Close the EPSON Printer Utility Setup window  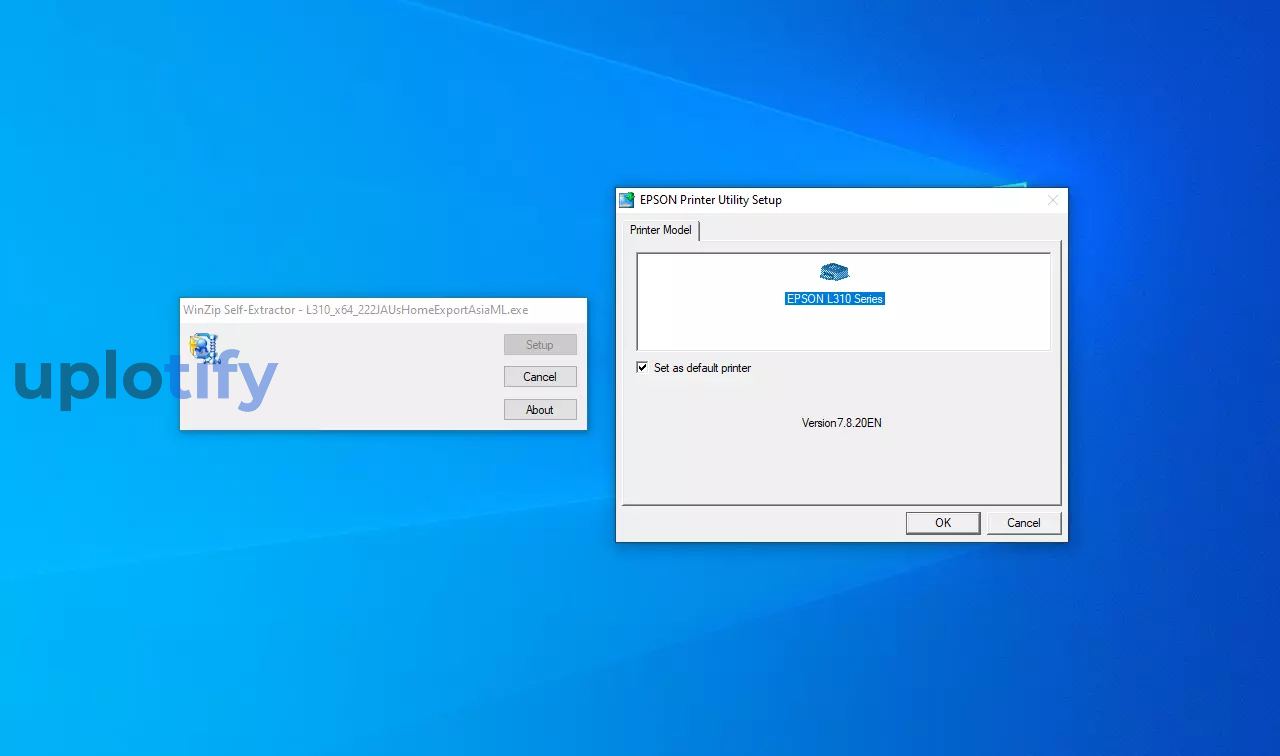[1052, 200]
